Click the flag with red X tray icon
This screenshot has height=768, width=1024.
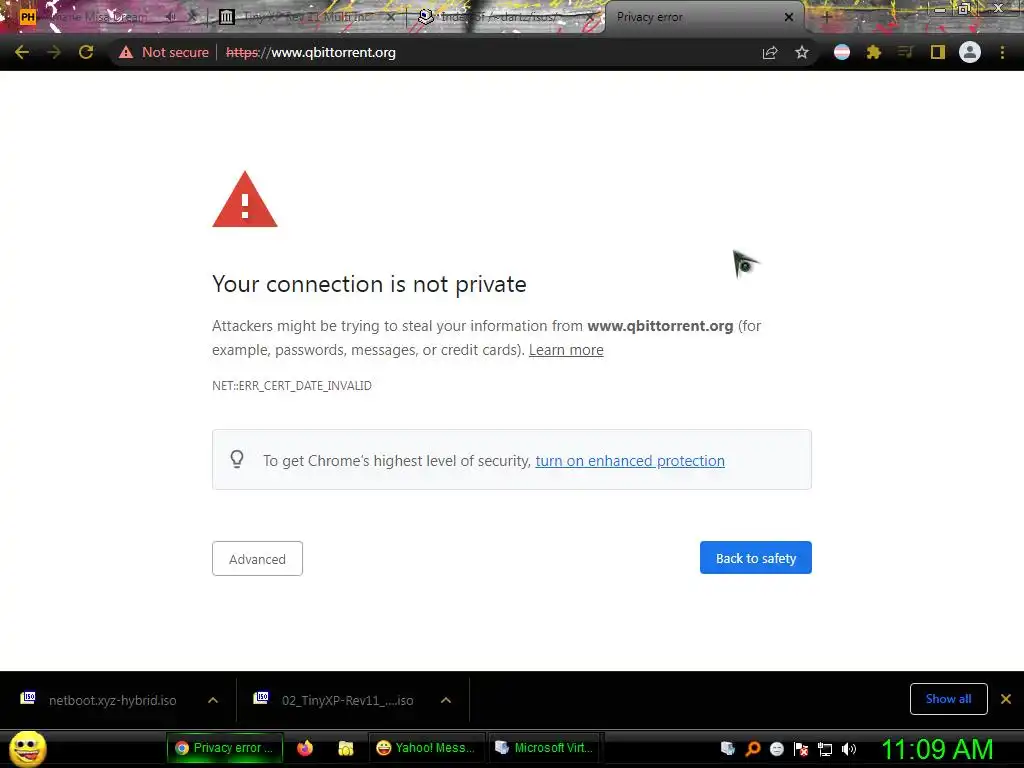point(801,748)
